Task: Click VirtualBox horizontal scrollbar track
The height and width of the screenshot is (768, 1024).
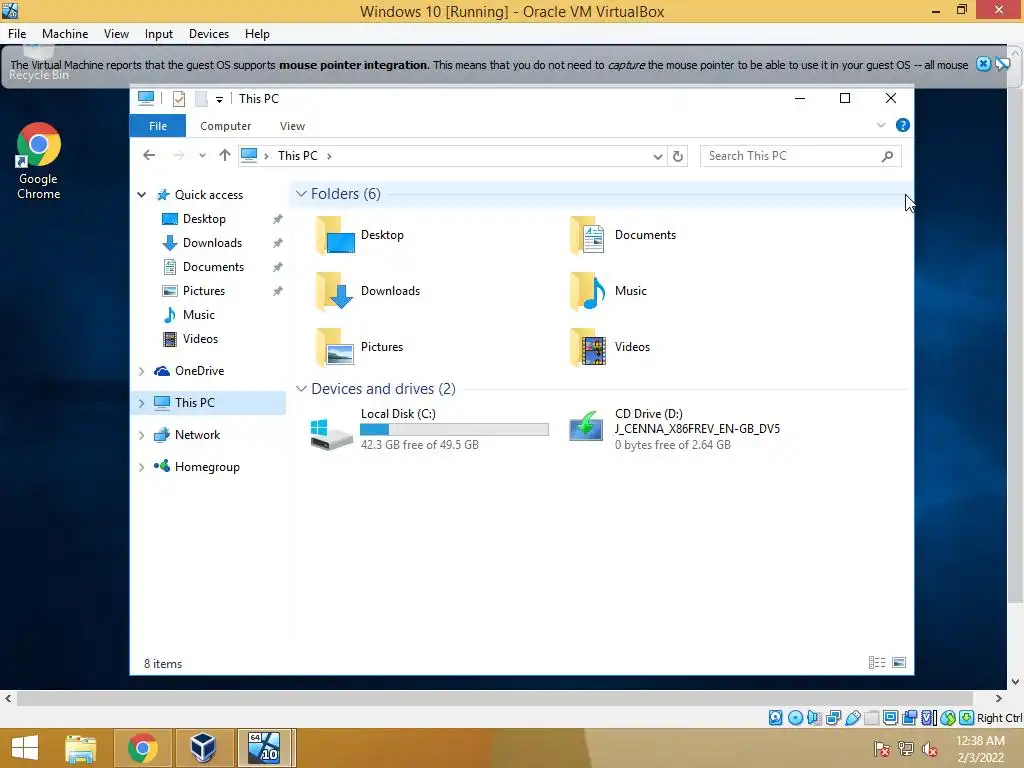Action: point(495,699)
